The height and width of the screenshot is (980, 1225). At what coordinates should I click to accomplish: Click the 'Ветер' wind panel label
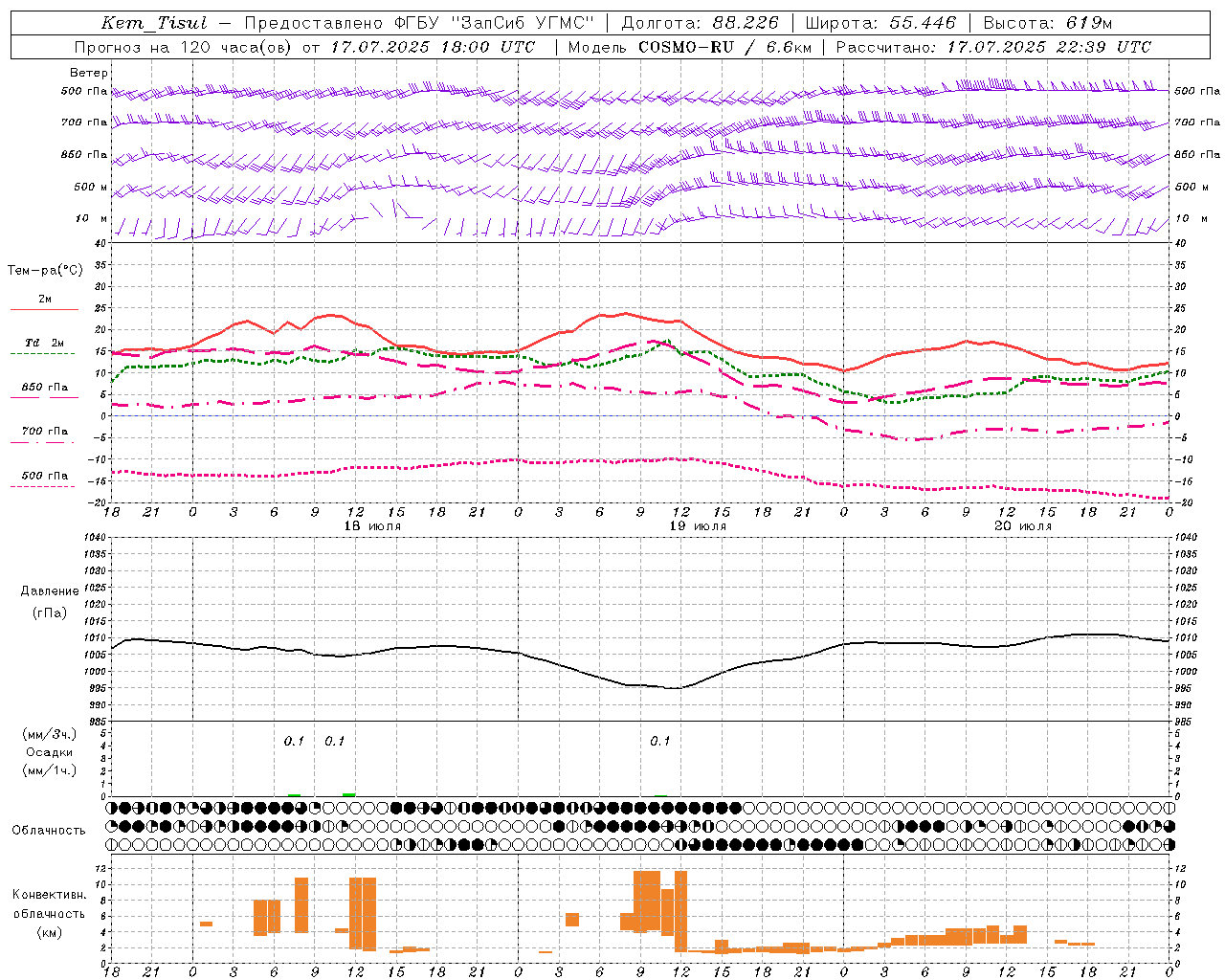[89, 73]
